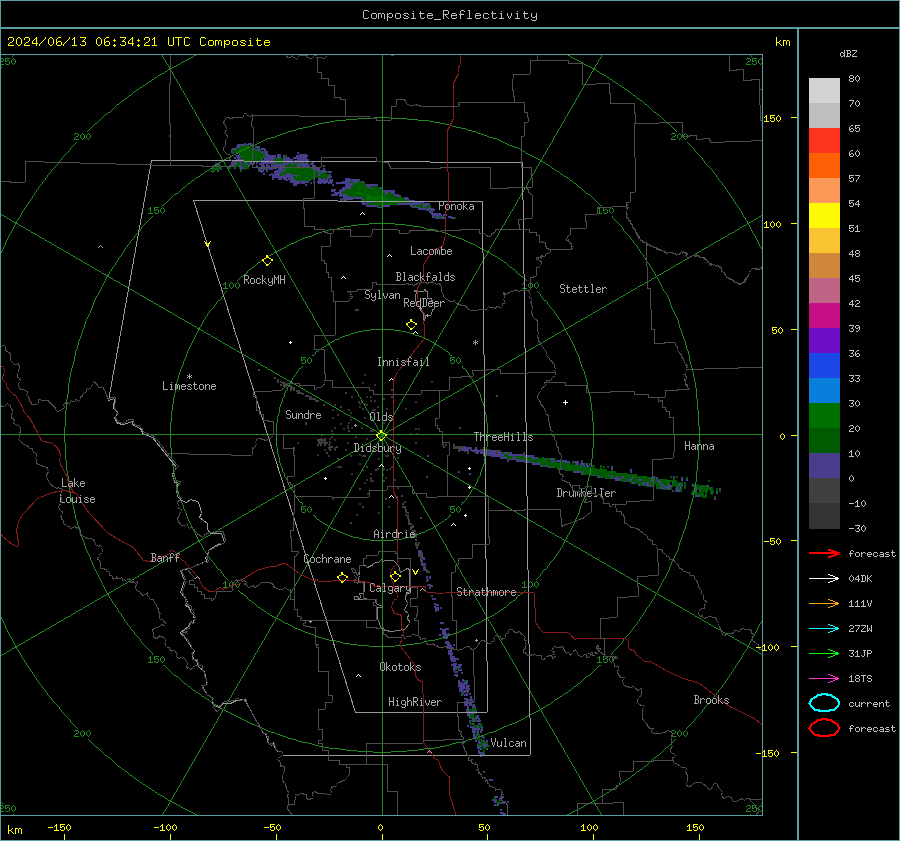Select the white 04DK arrow icon
The width and height of the screenshot is (900, 841).
(x=824, y=579)
